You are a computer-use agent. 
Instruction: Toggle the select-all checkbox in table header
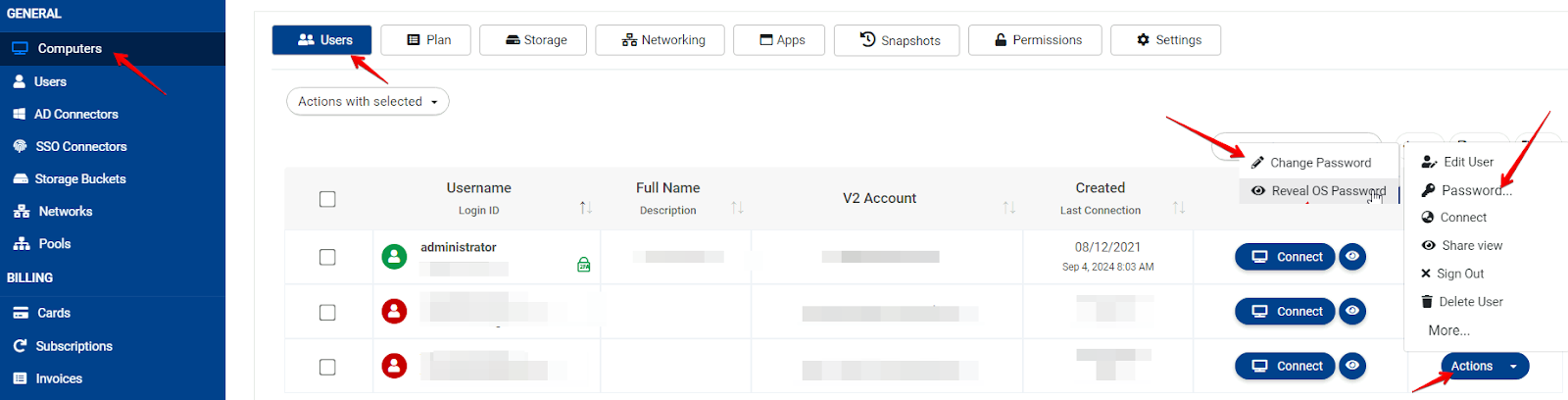327,199
